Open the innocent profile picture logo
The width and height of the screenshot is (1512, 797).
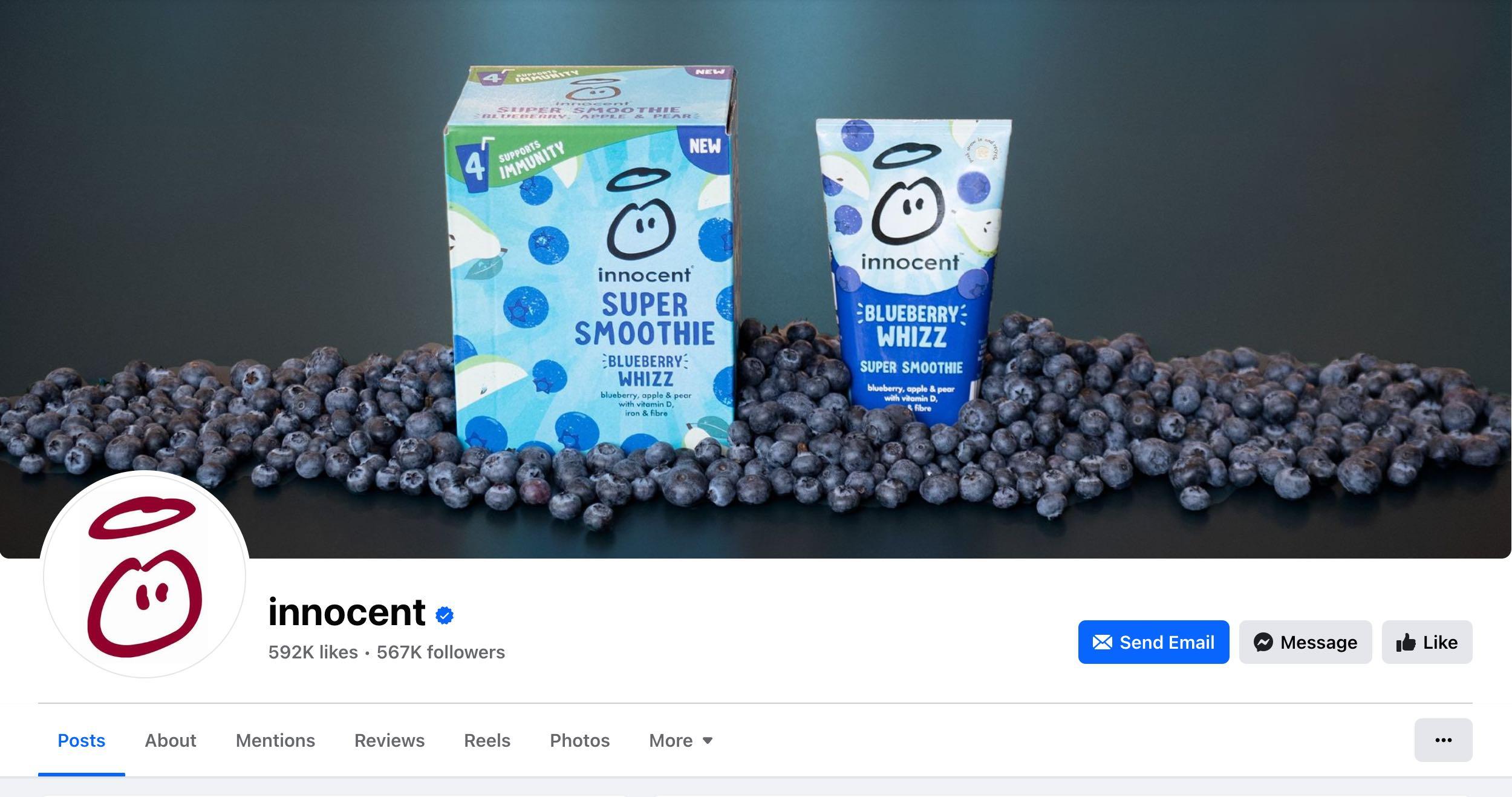point(145,574)
